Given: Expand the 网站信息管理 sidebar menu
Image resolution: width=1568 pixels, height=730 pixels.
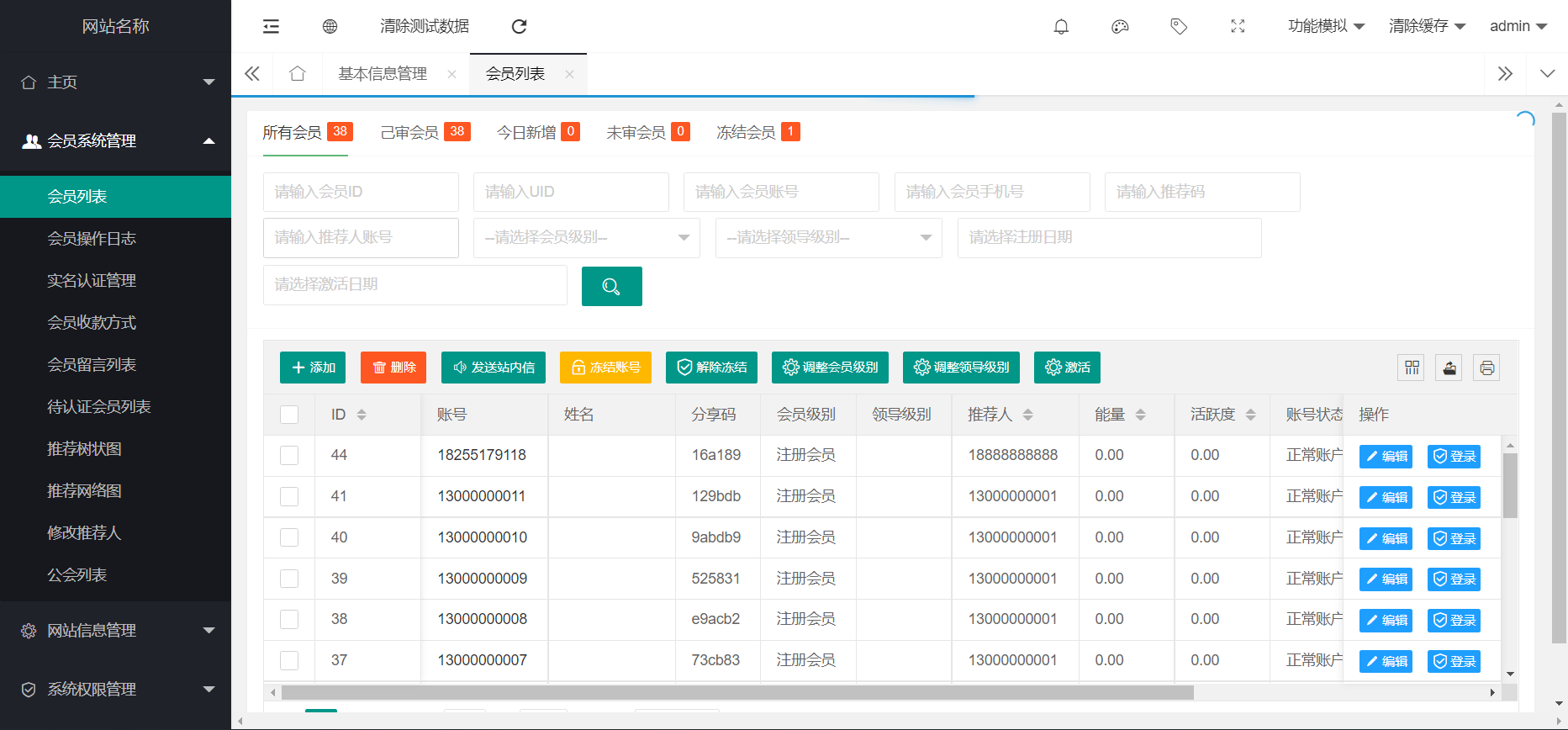Looking at the screenshot, I should pyautogui.click(x=115, y=630).
